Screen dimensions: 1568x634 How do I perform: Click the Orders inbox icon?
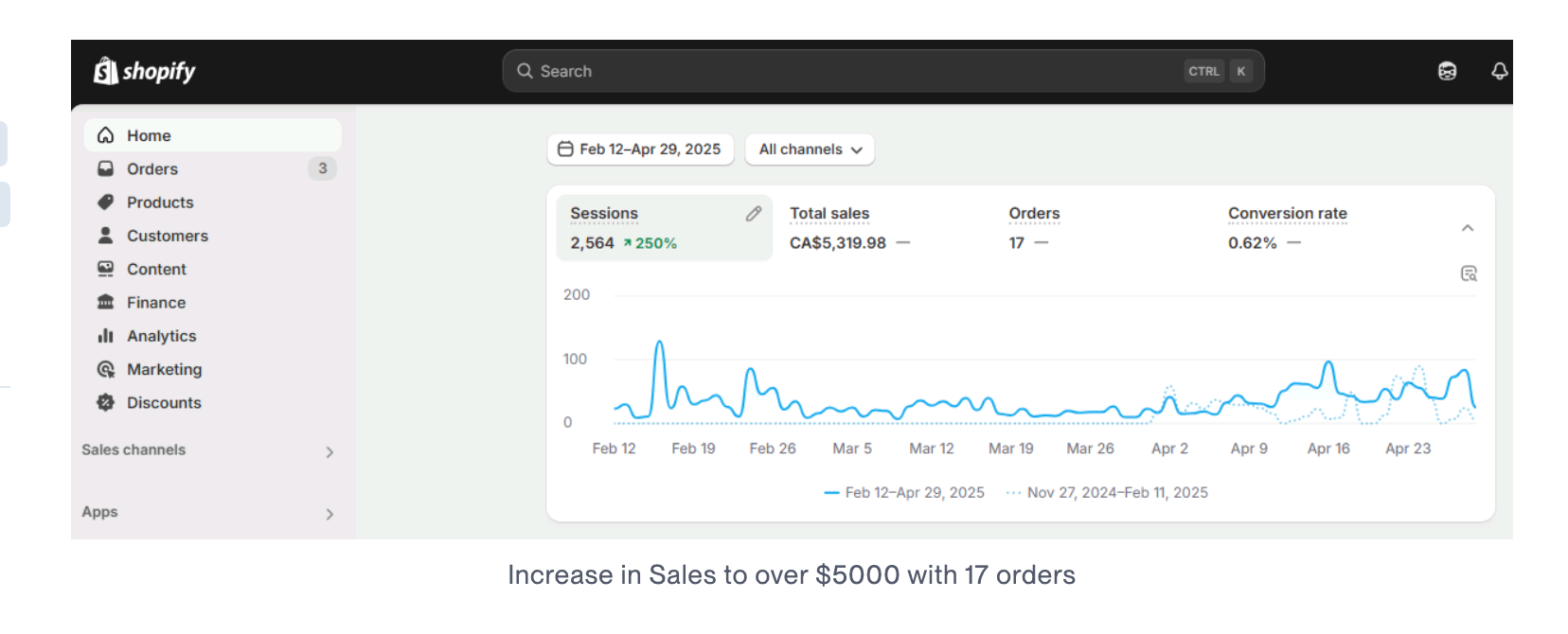click(x=106, y=168)
